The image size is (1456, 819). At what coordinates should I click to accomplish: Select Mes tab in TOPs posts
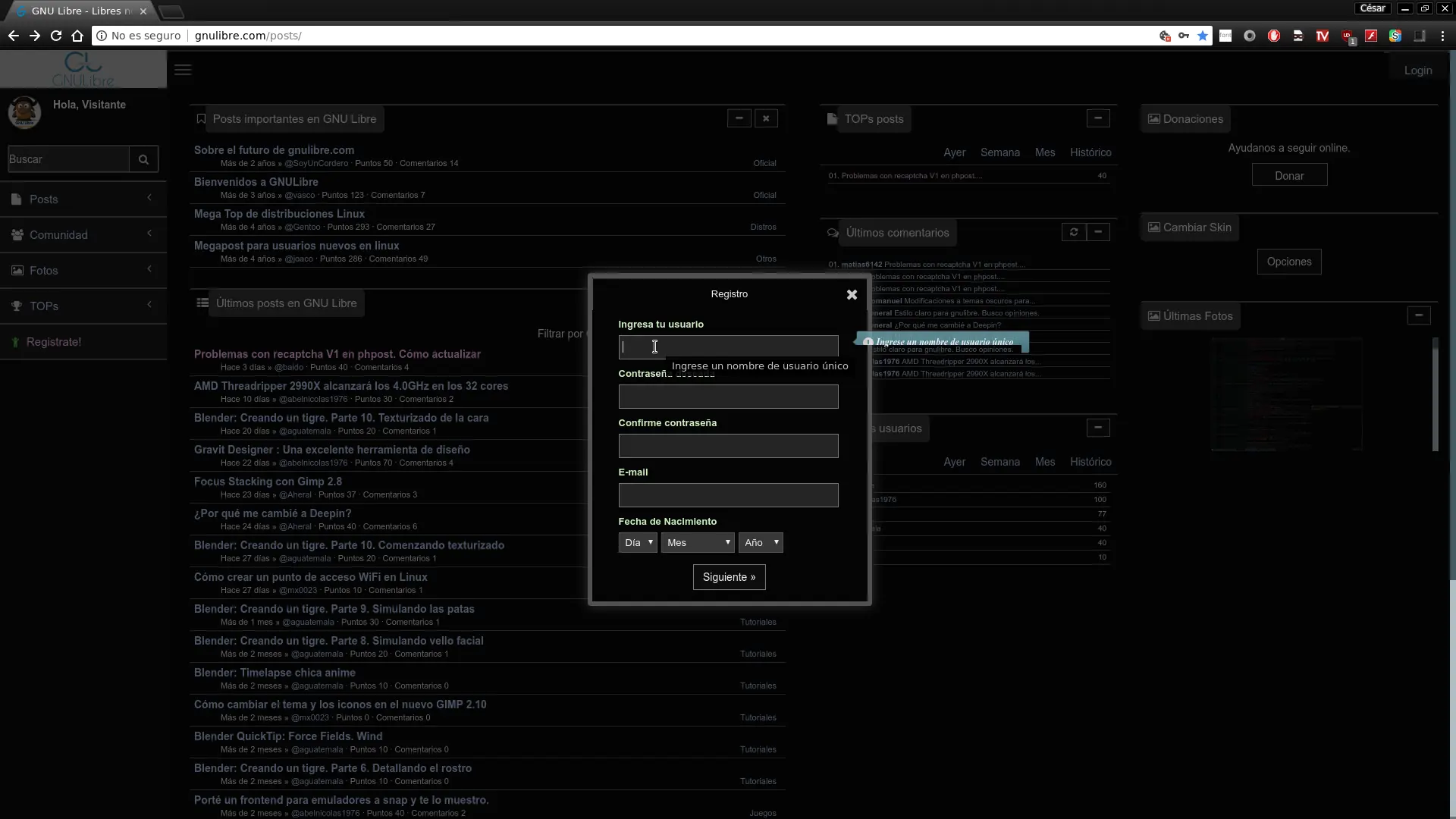tap(1044, 152)
